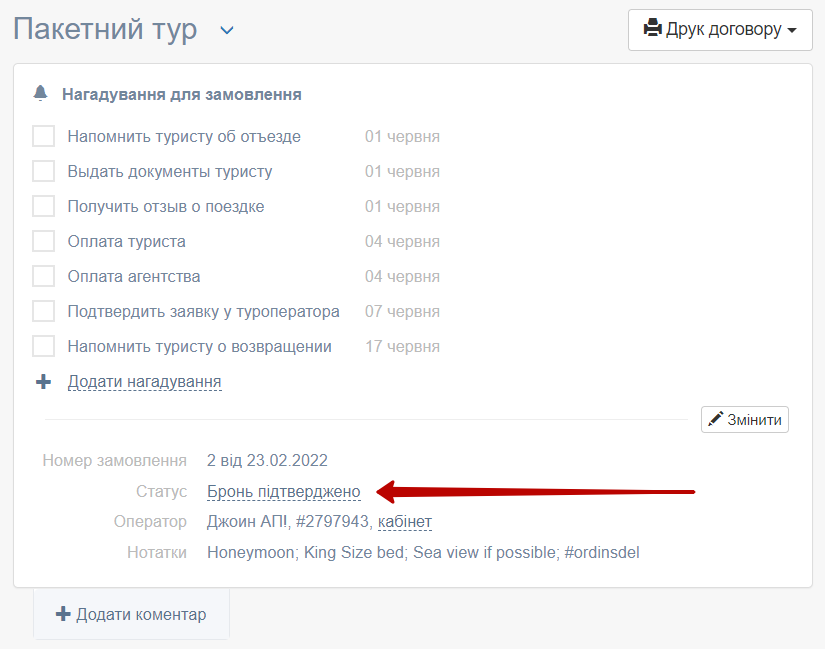This screenshot has width=825, height=649.
Task: Click reminder text Подтвердить заявку у туроператора
Action: coord(203,312)
